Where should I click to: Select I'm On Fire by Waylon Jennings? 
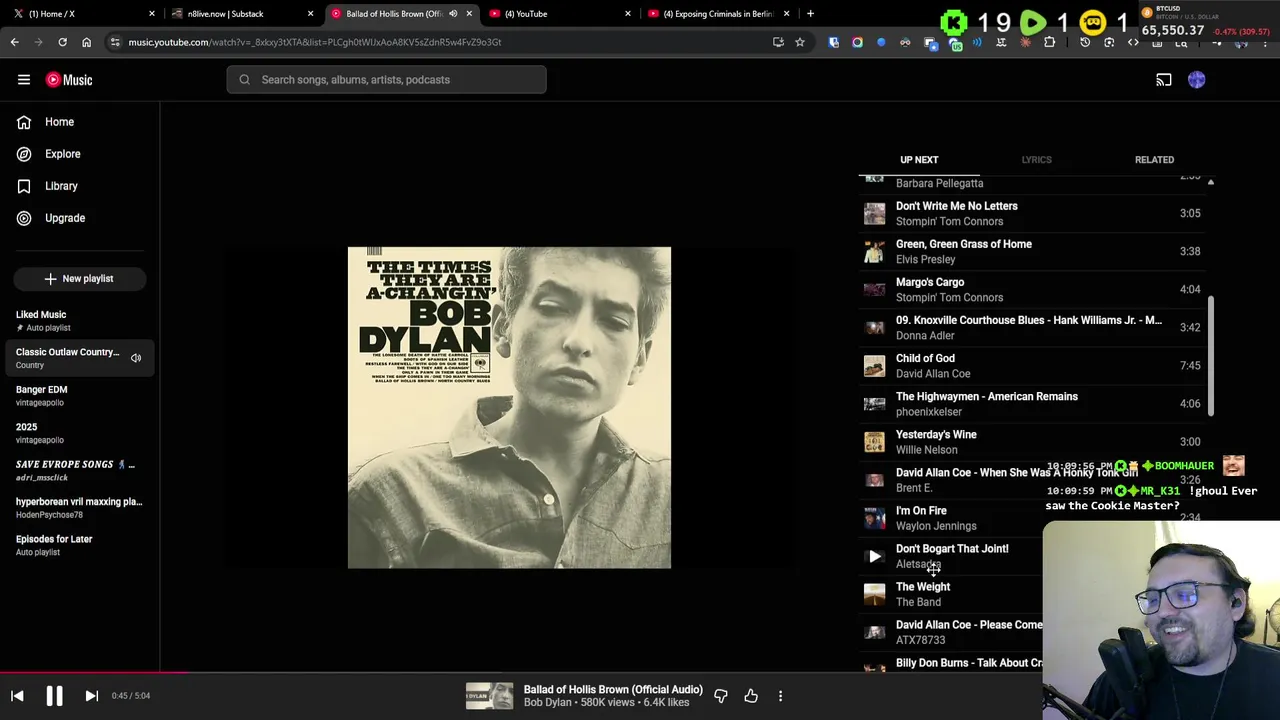(1032, 518)
